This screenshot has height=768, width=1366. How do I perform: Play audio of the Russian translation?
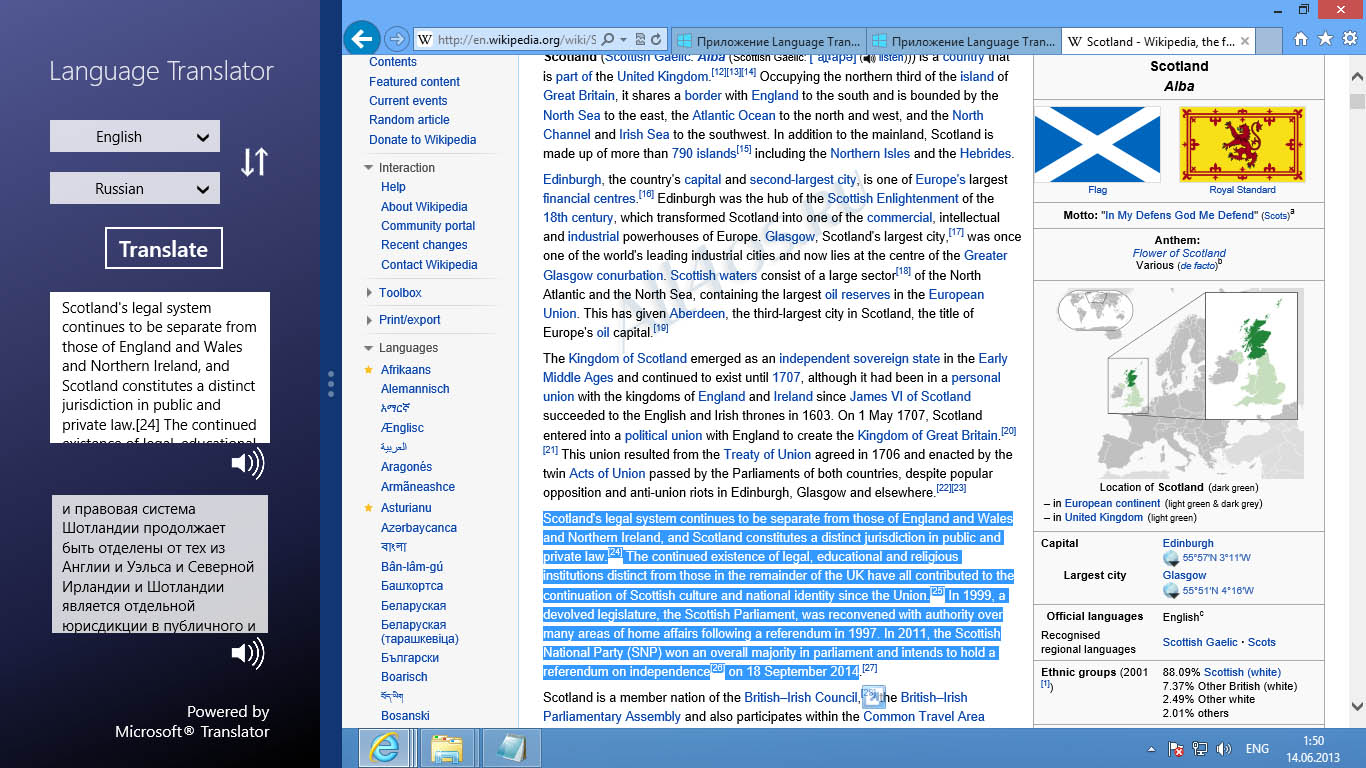pyautogui.click(x=248, y=653)
